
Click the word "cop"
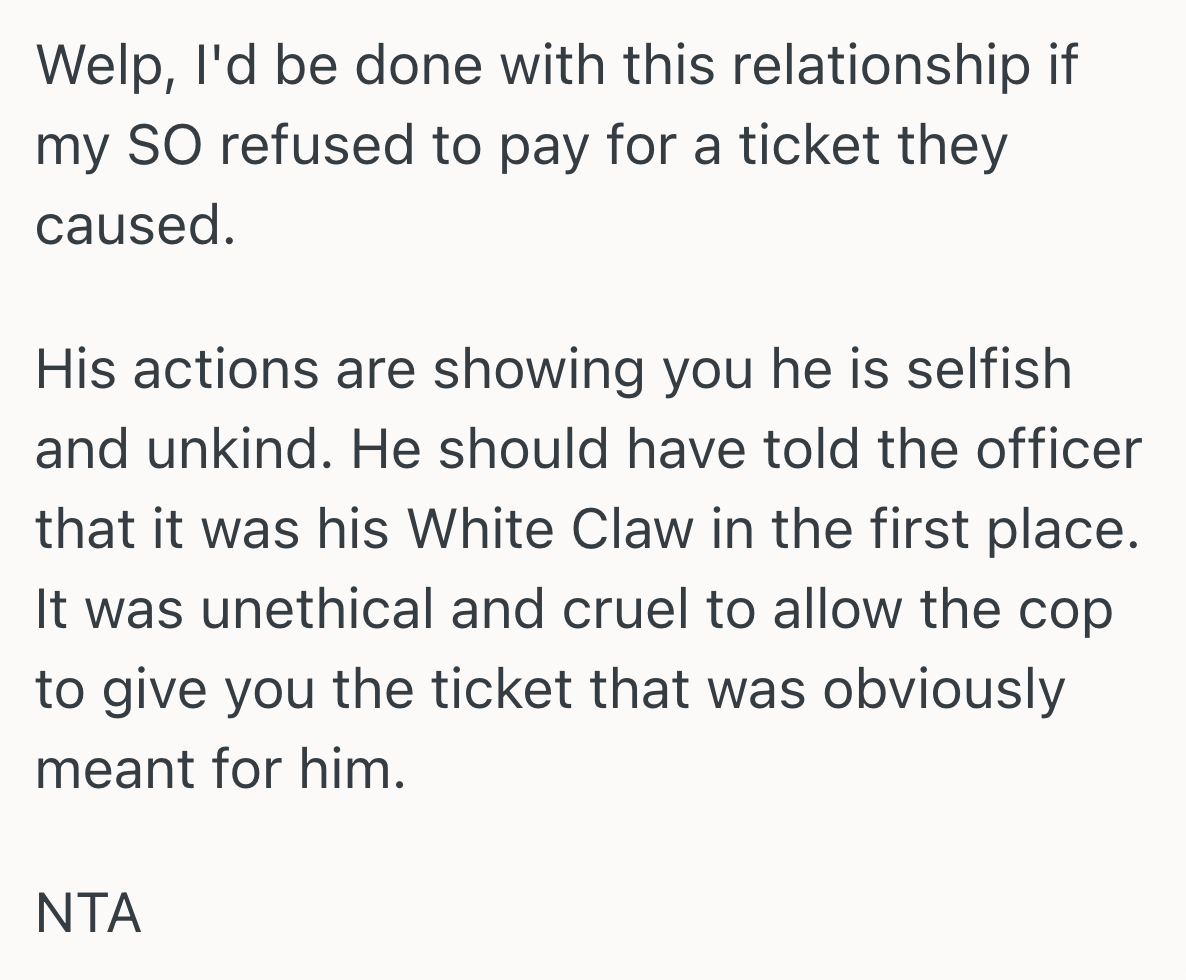click(1065, 609)
